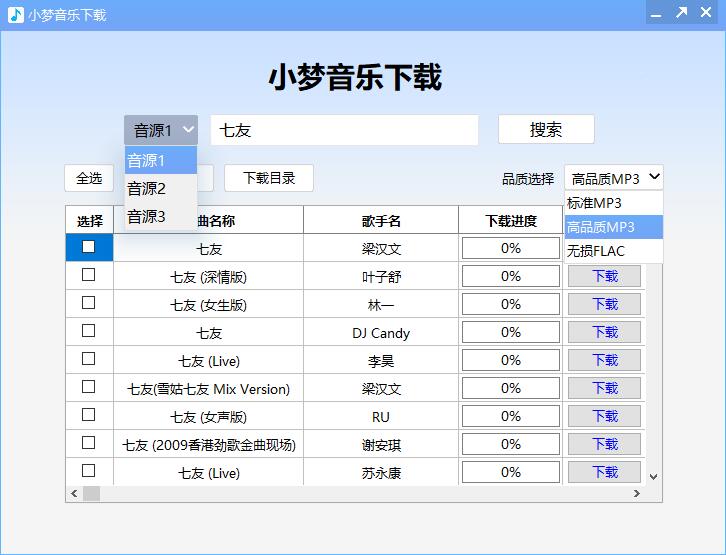The width and height of the screenshot is (726, 555).
Task: Click 下载 for 七友 (深情版) by 叶子舒
Action: (605, 276)
